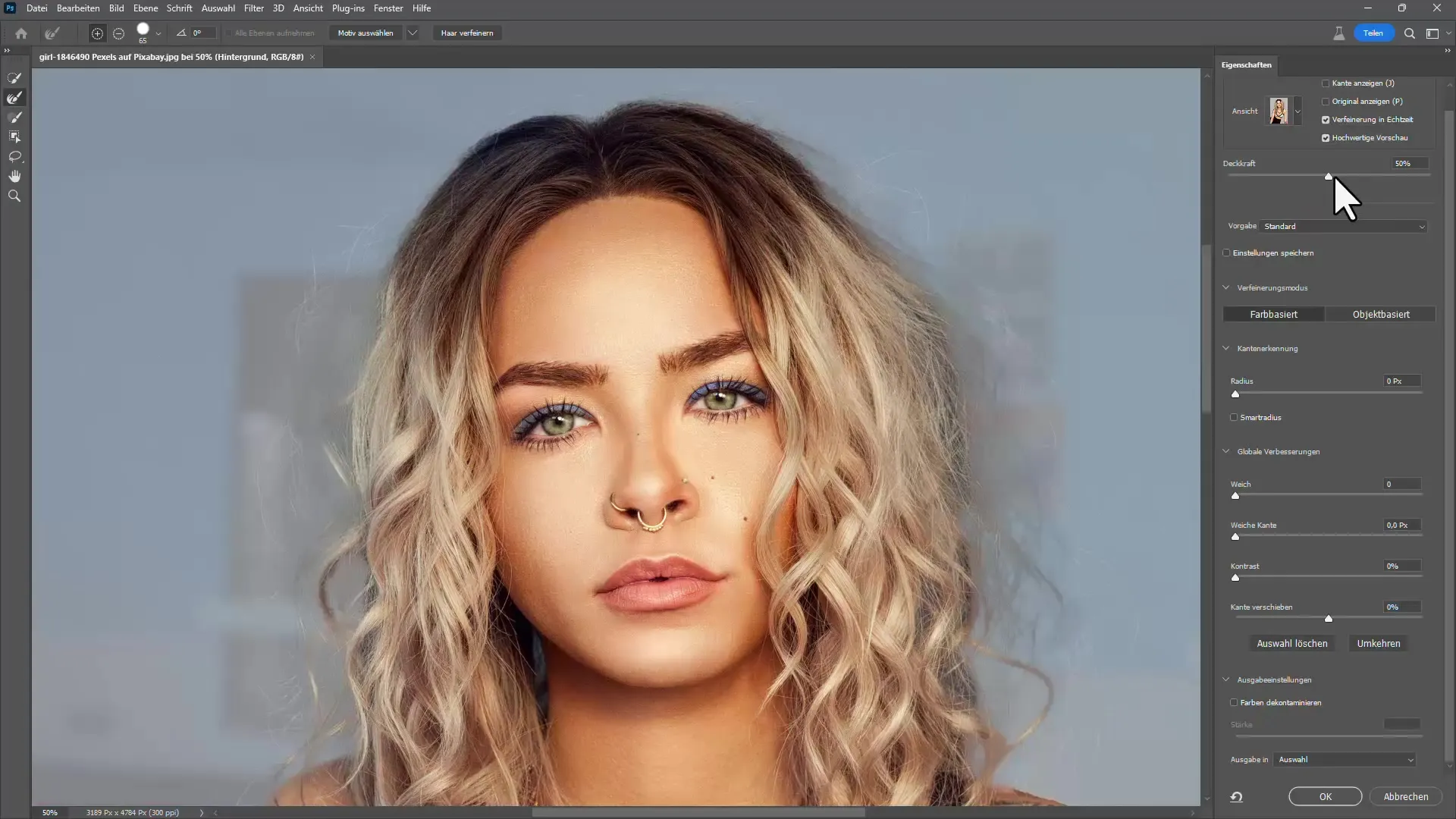The width and height of the screenshot is (1456, 819).
Task: Collapse the Kantenerkennung section
Action: (1226, 349)
